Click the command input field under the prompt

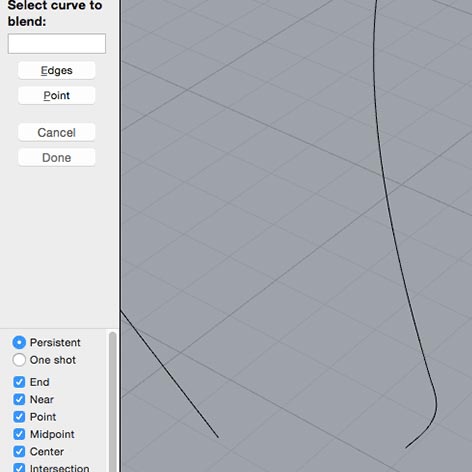tap(57, 43)
